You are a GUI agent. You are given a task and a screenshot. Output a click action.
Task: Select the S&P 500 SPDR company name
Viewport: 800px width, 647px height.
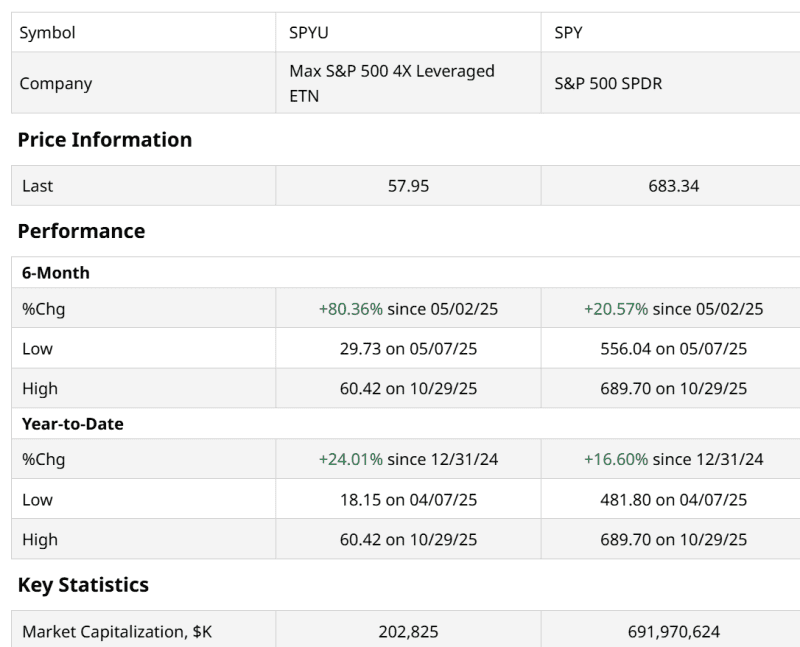coord(608,84)
